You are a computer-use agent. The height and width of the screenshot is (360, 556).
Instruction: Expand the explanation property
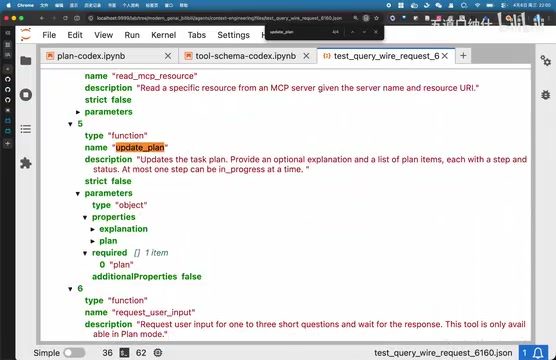pyautogui.click(x=93, y=229)
